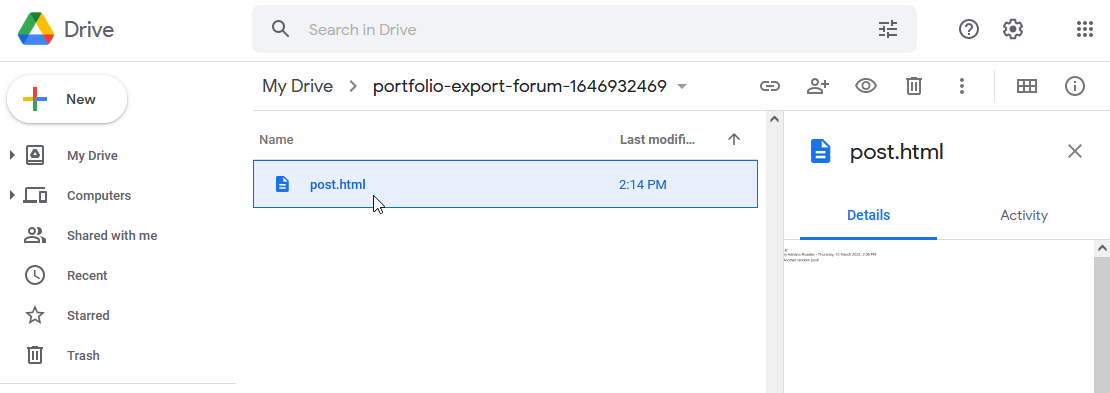Open More actions three-dot menu

coord(962,86)
